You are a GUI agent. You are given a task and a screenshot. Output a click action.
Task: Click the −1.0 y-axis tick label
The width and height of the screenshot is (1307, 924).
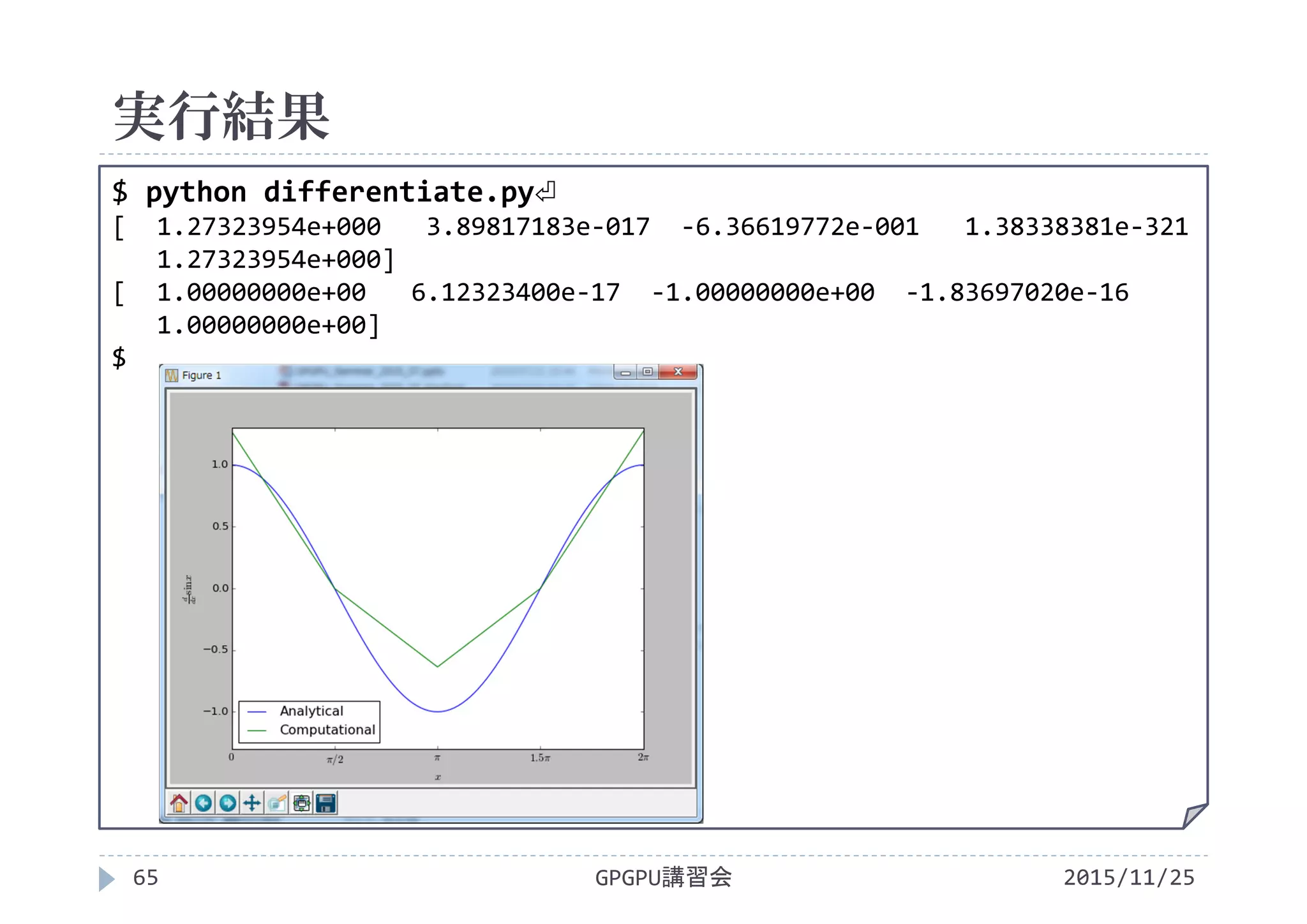coord(215,711)
